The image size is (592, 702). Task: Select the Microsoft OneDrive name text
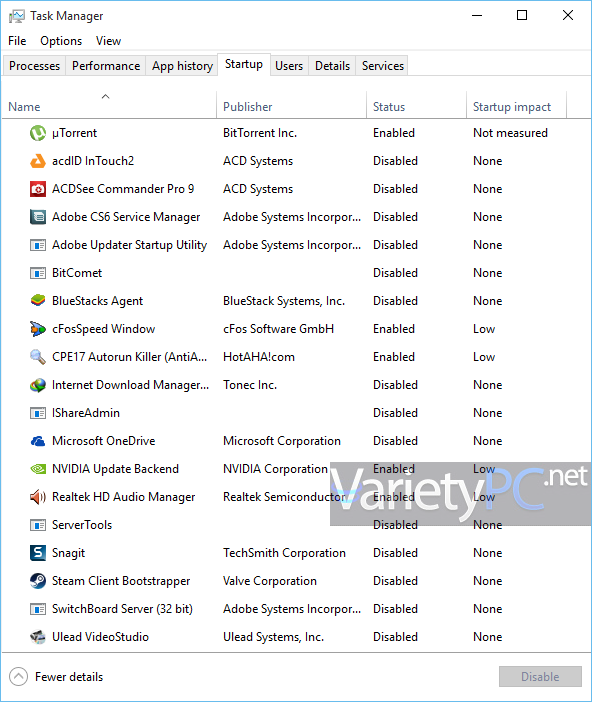(x=103, y=441)
